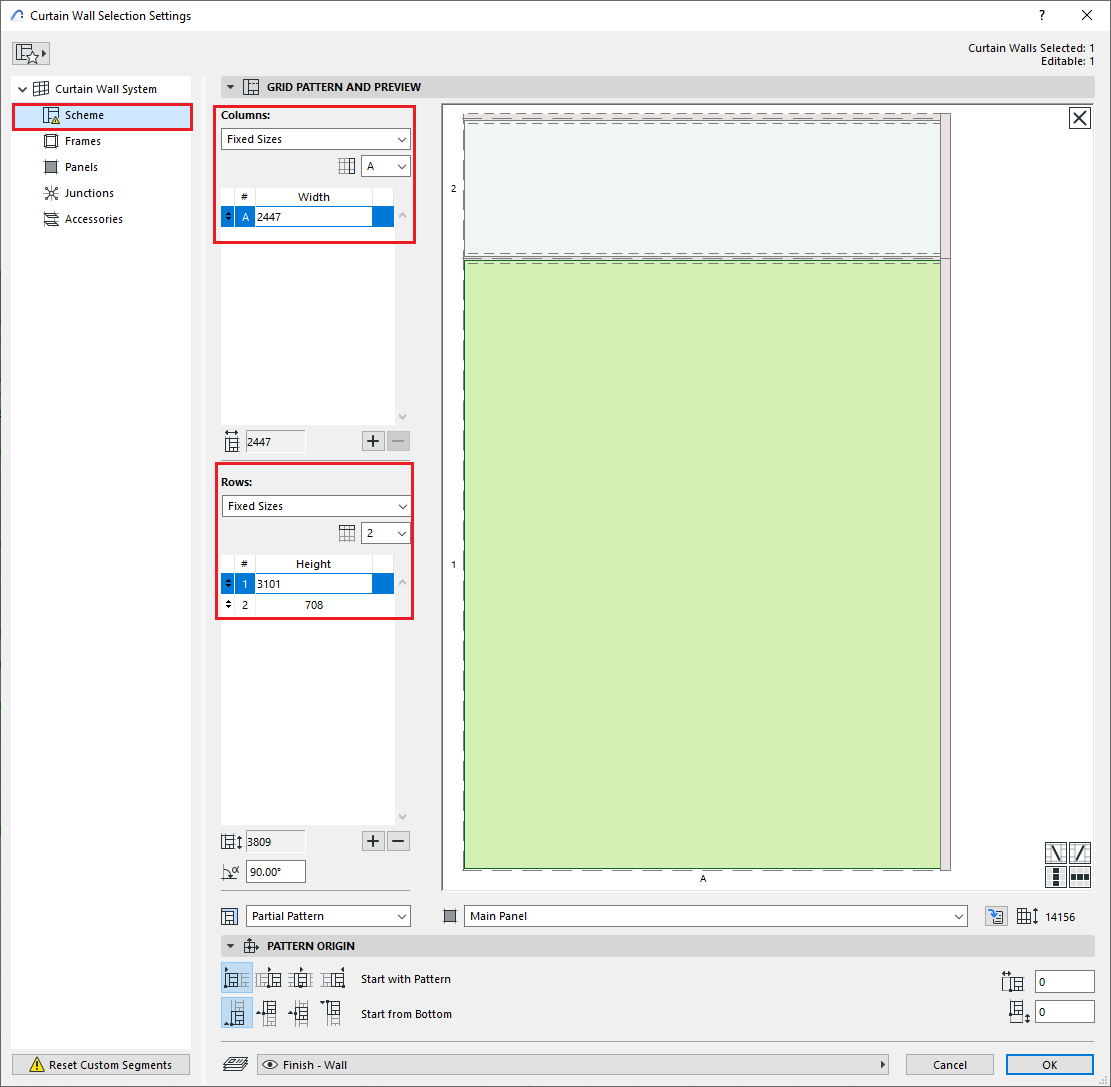Click the row angle icon beside 90.00°

230,871
